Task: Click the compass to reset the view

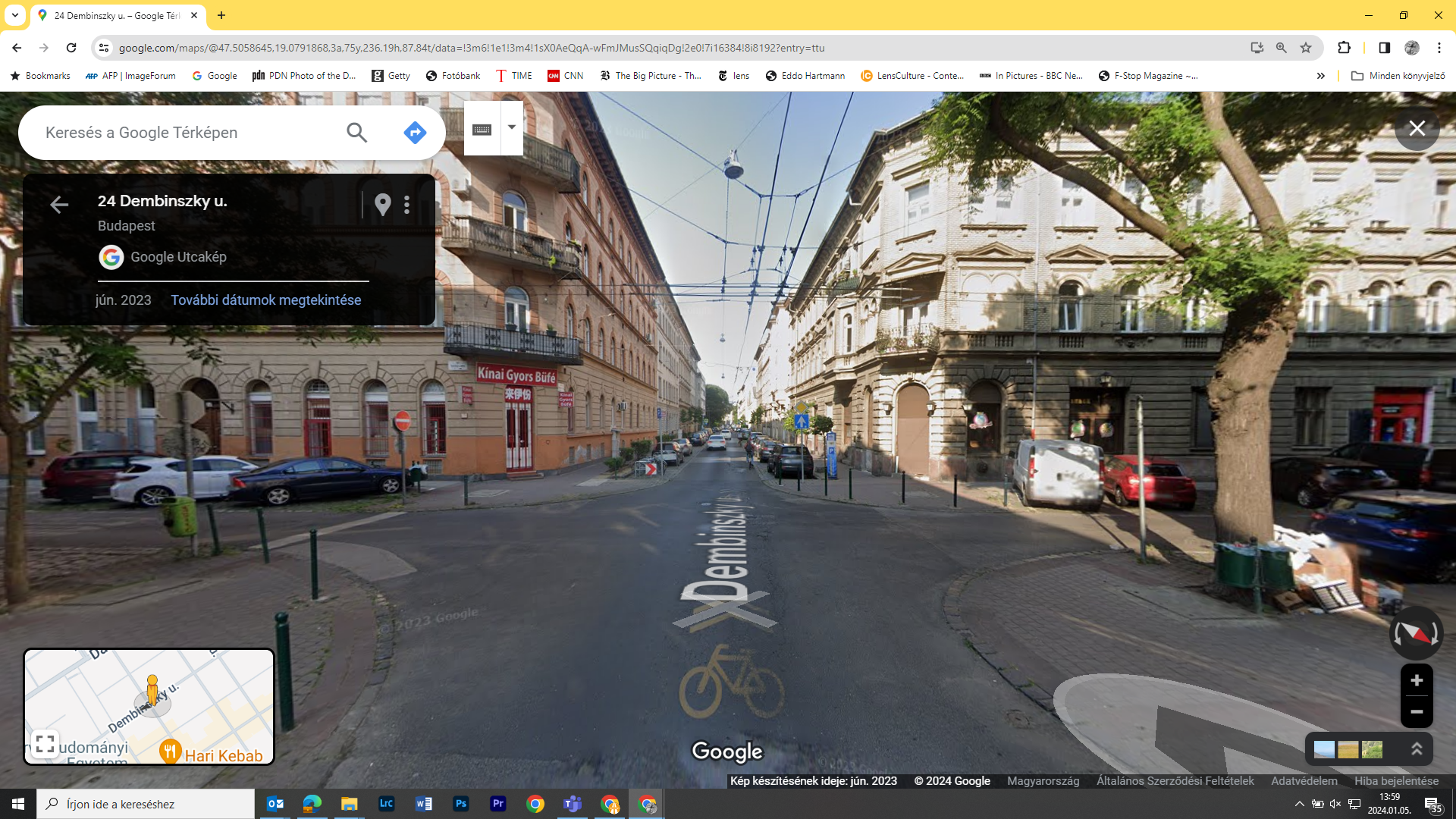Action: (x=1416, y=633)
